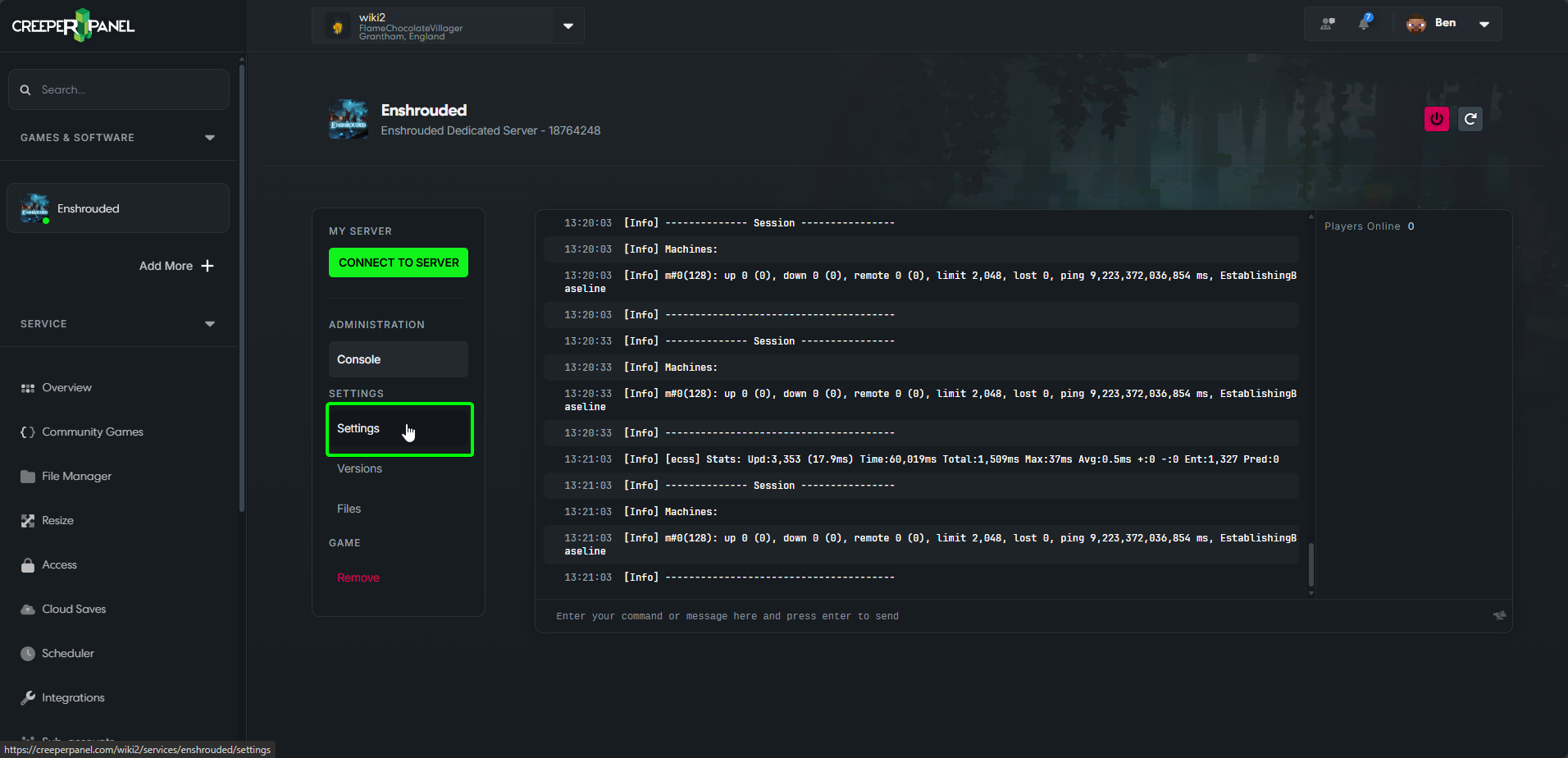Click the Scheduler clock icon

28,654
